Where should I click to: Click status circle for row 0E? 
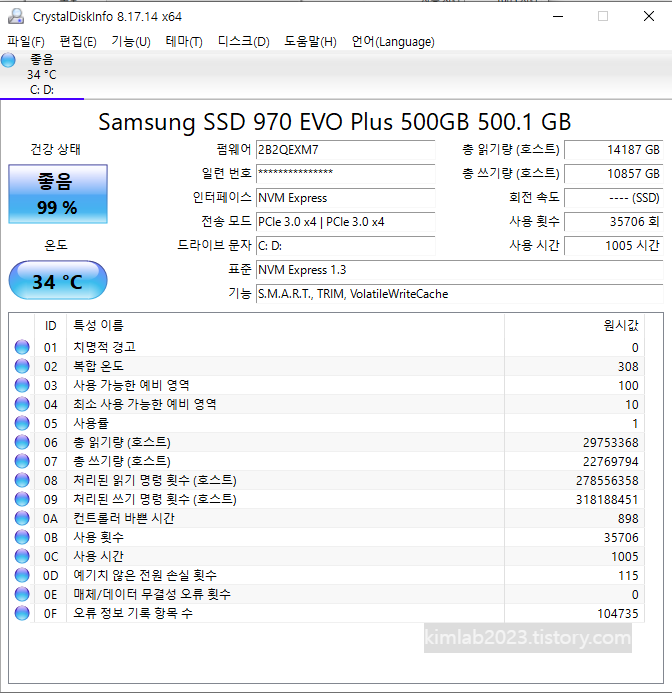[22, 594]
